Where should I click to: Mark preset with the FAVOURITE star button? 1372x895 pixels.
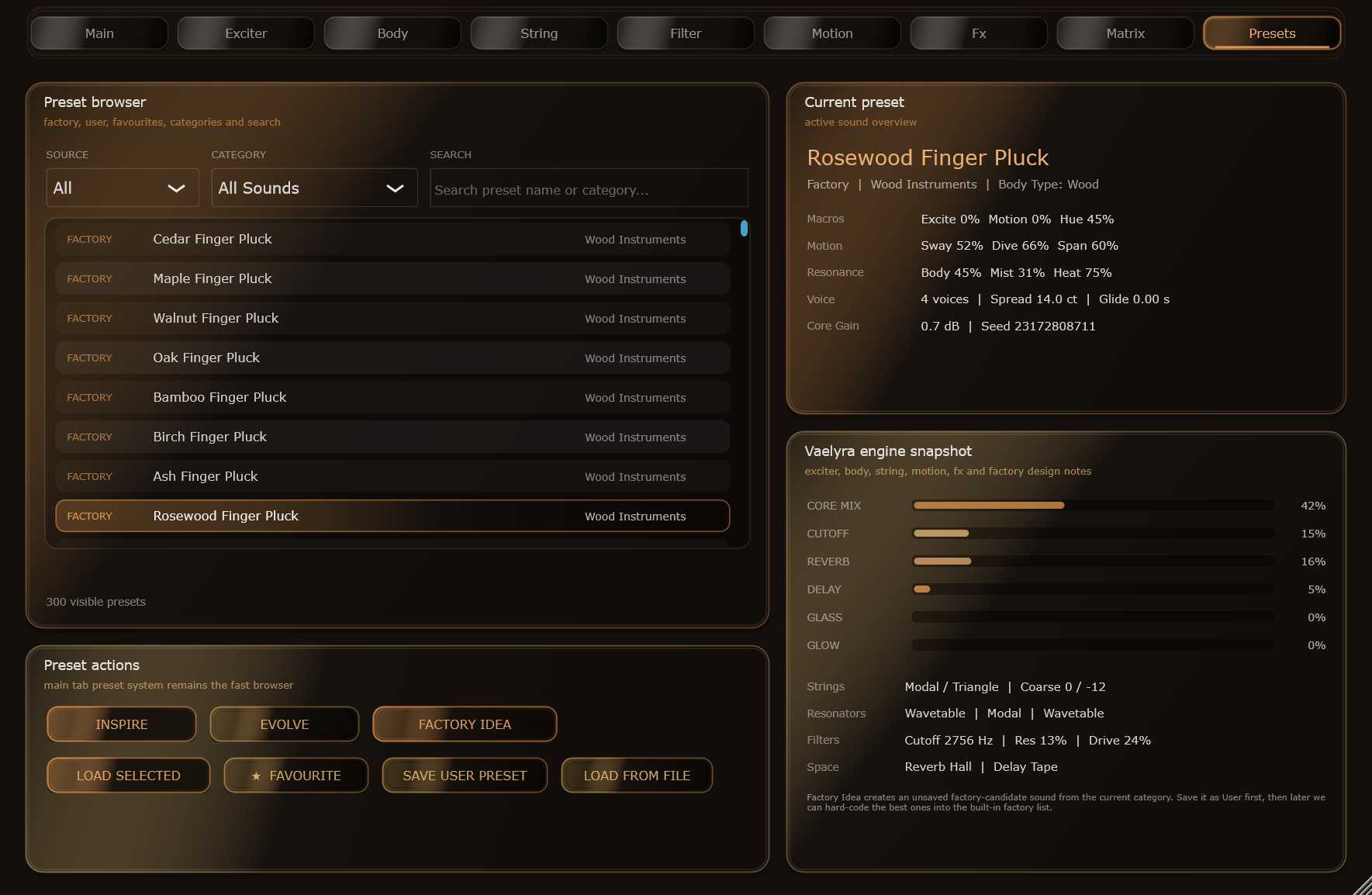click(x=296, y=776)
